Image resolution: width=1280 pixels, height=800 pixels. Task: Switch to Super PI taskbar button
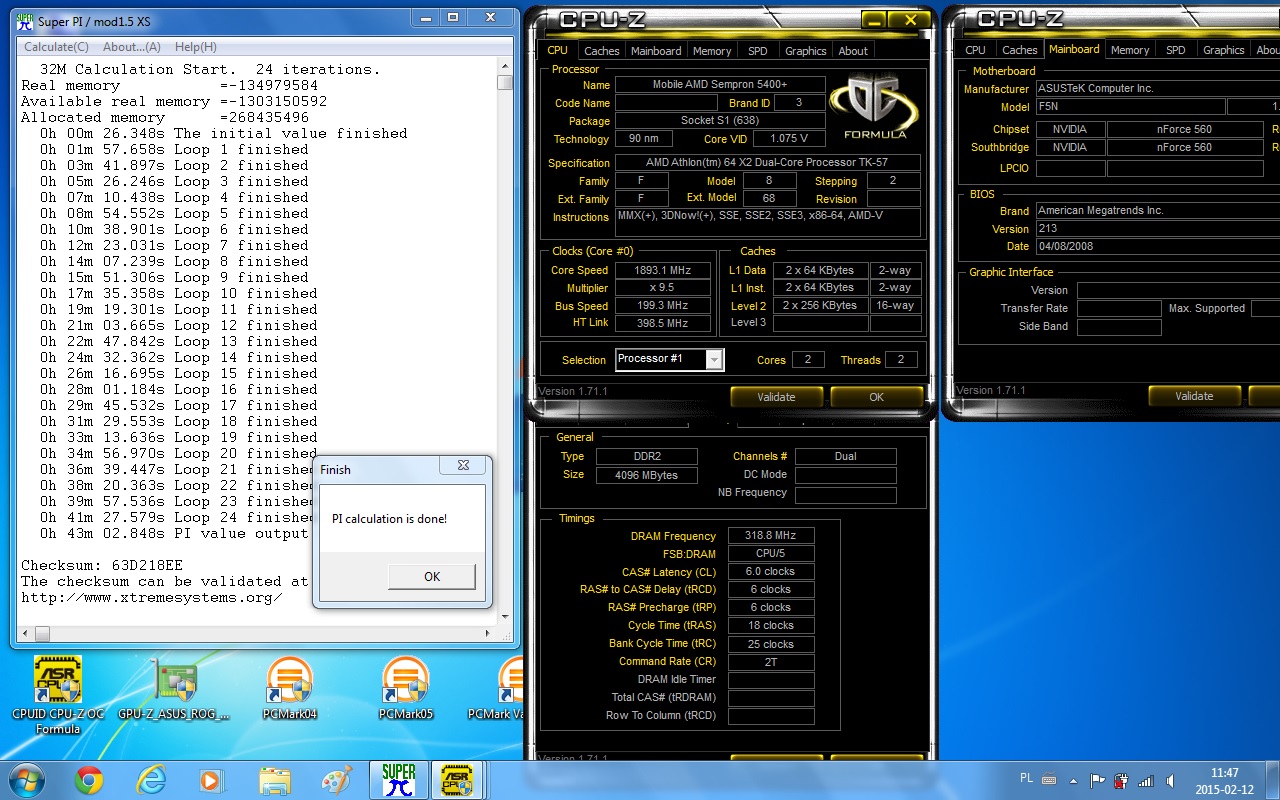coord(399,780)
